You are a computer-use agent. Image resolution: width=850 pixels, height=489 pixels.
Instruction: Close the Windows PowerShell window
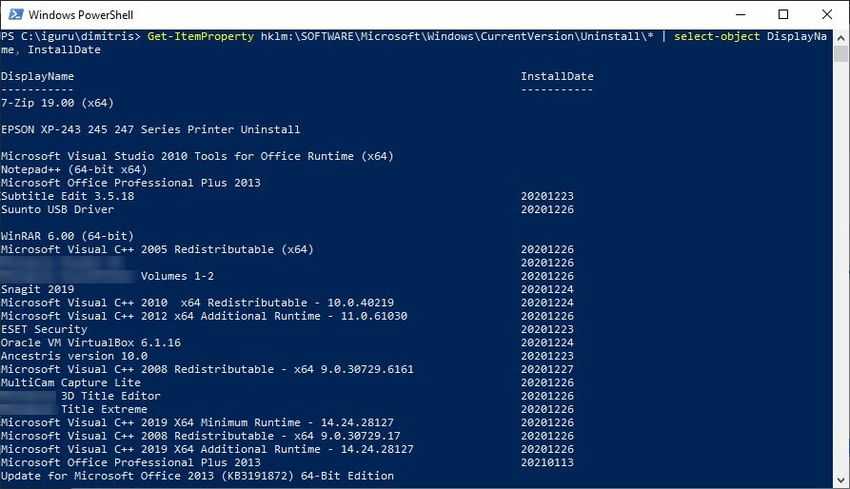[x=827, y=15]
